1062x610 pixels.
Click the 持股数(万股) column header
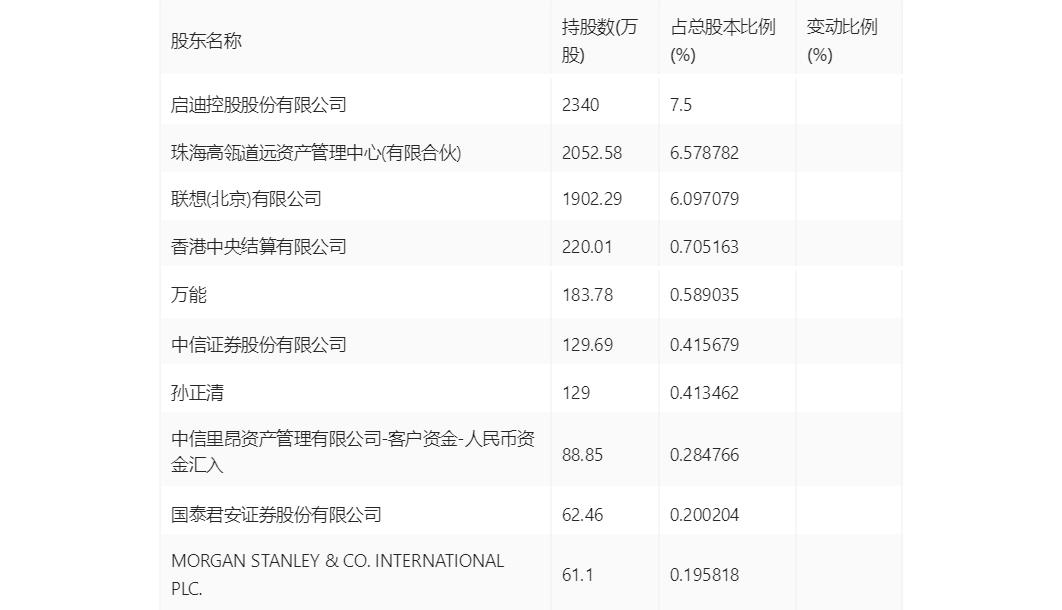pyautogui.click(x=599, y=41)
